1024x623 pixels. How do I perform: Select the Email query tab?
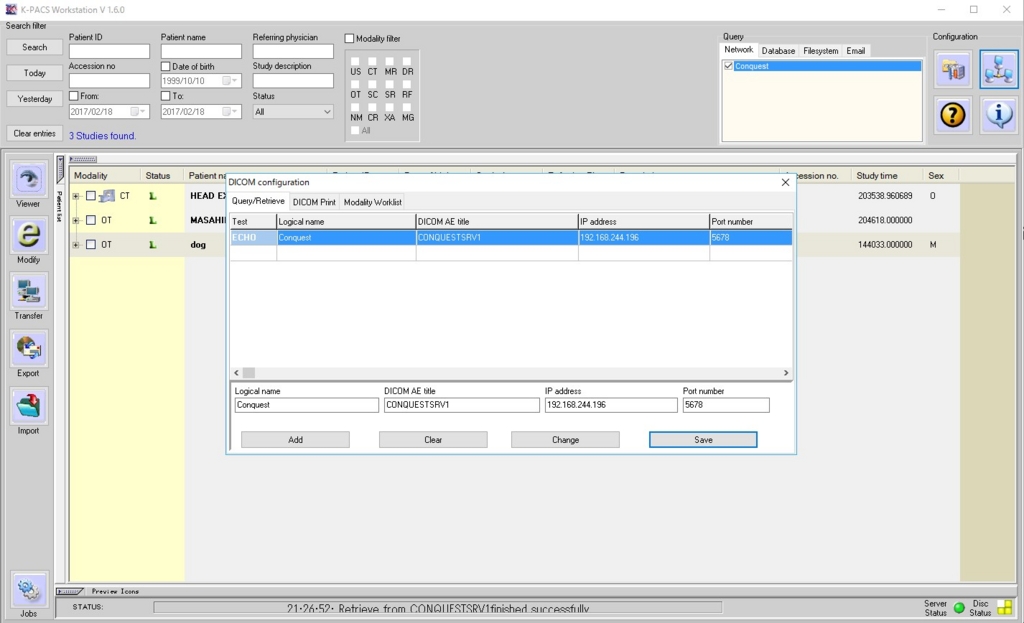click(x=856, y=51)
